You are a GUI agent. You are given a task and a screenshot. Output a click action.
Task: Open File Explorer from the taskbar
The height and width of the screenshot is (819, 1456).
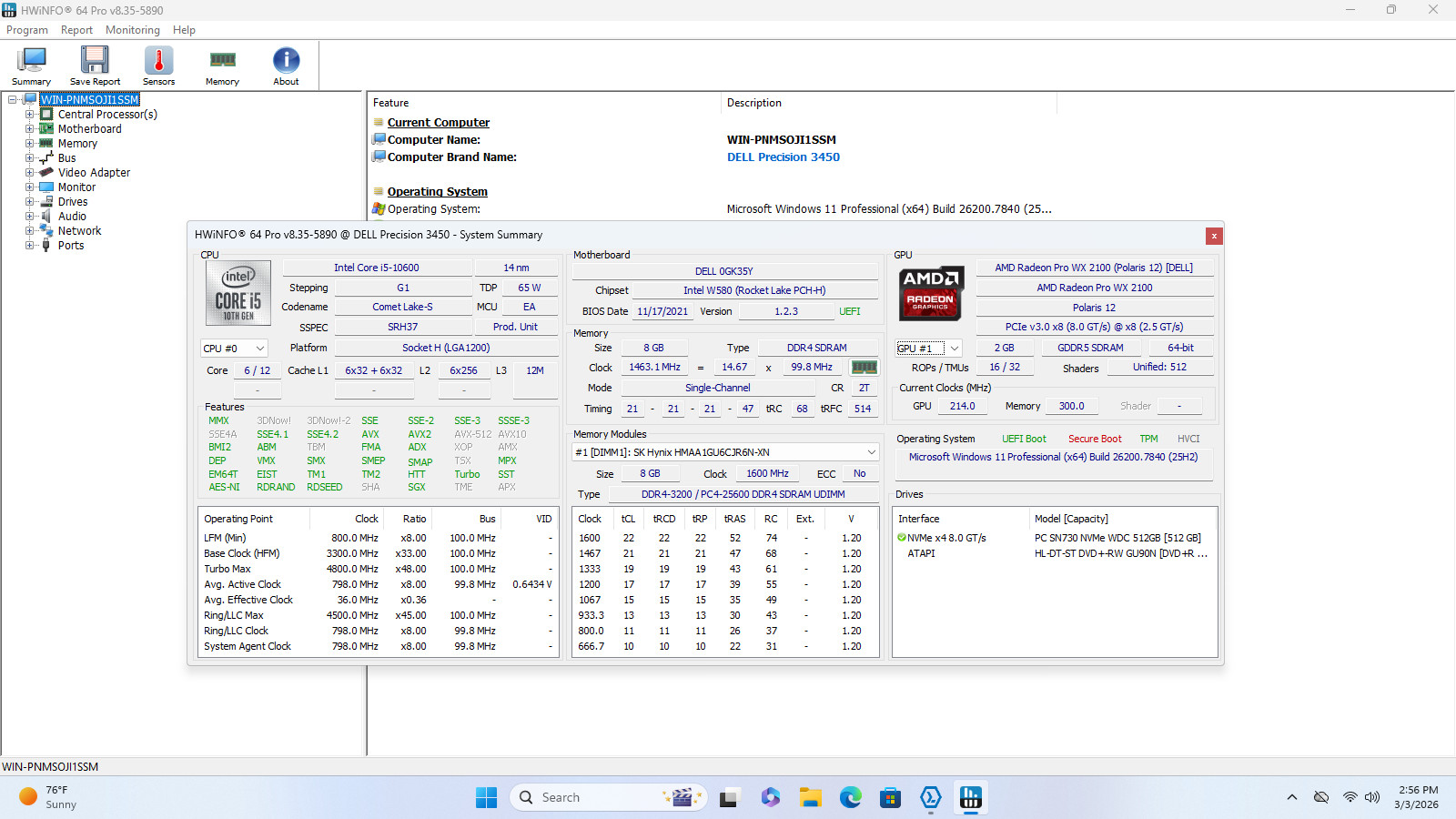coord(811,797)
